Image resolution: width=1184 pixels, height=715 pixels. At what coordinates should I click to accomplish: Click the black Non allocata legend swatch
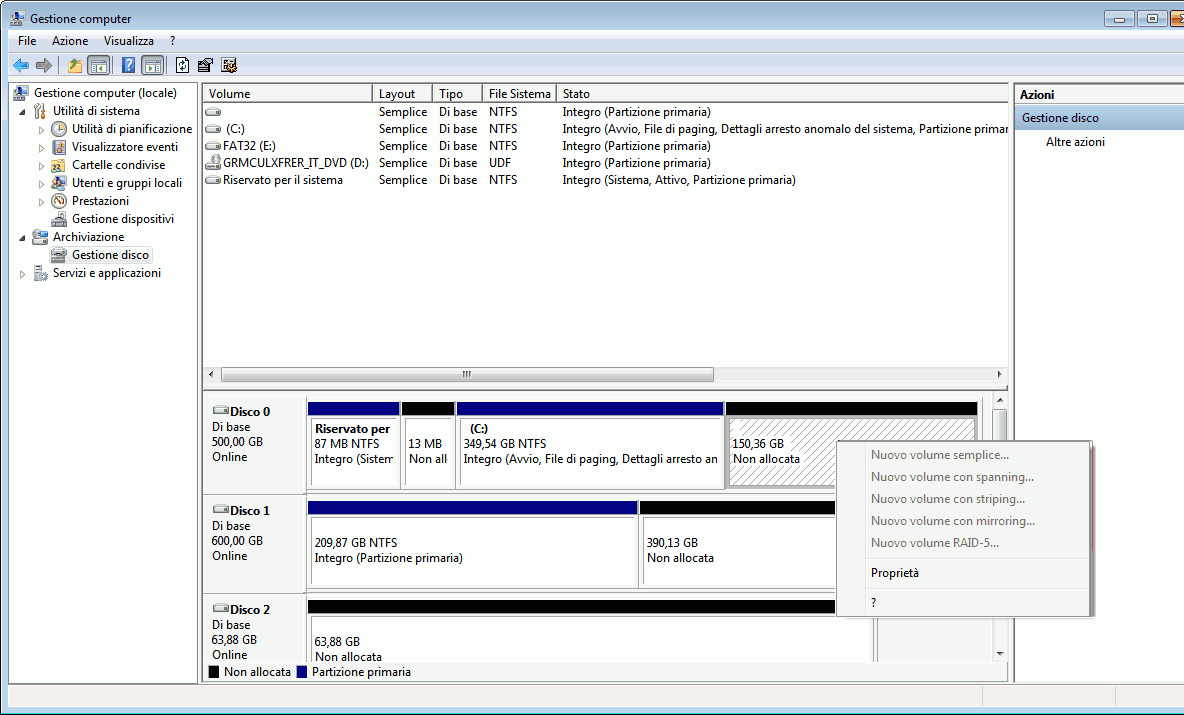click(x=214, y=672)
